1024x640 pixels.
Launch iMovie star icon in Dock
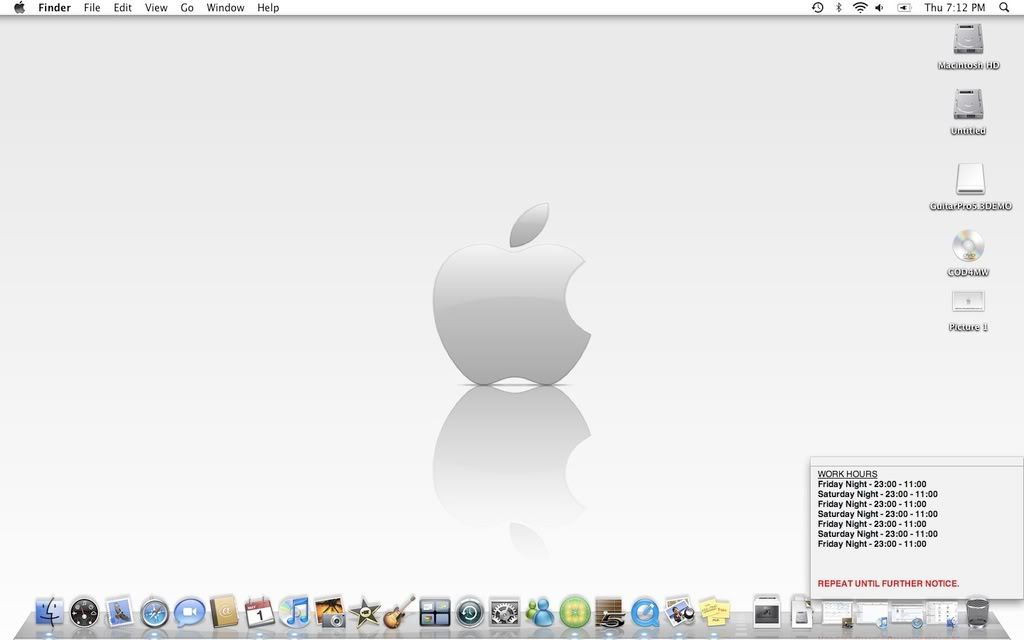(x=364, y=613)
